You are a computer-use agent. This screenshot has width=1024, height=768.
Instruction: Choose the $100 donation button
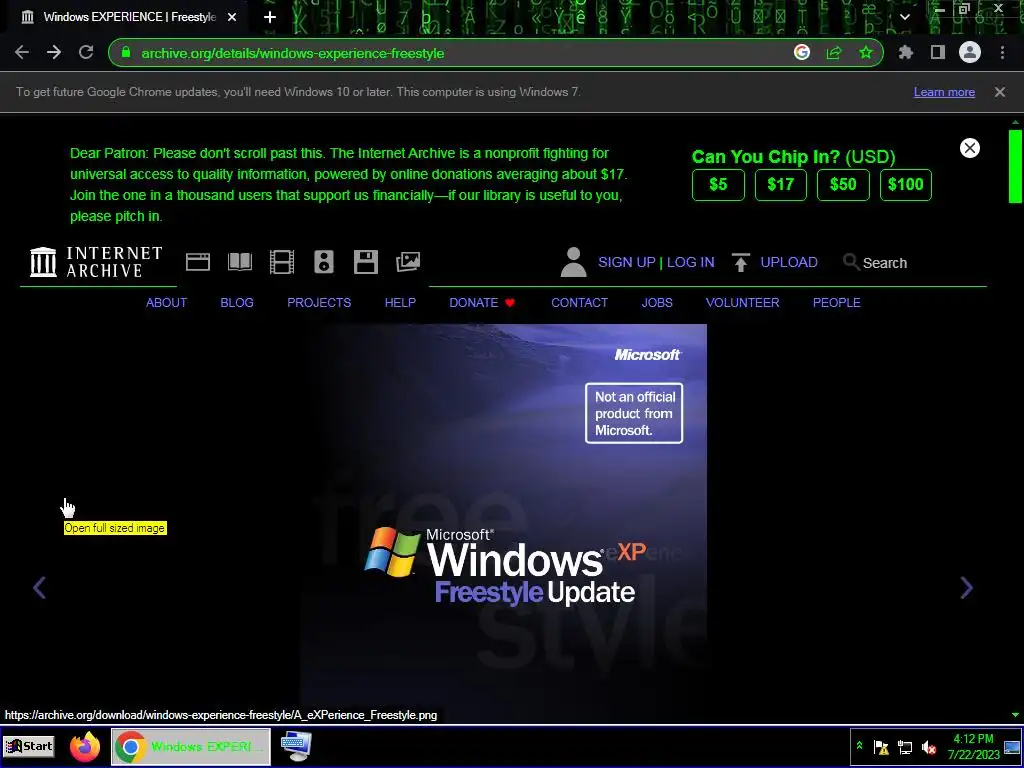(x=906, y=184)
